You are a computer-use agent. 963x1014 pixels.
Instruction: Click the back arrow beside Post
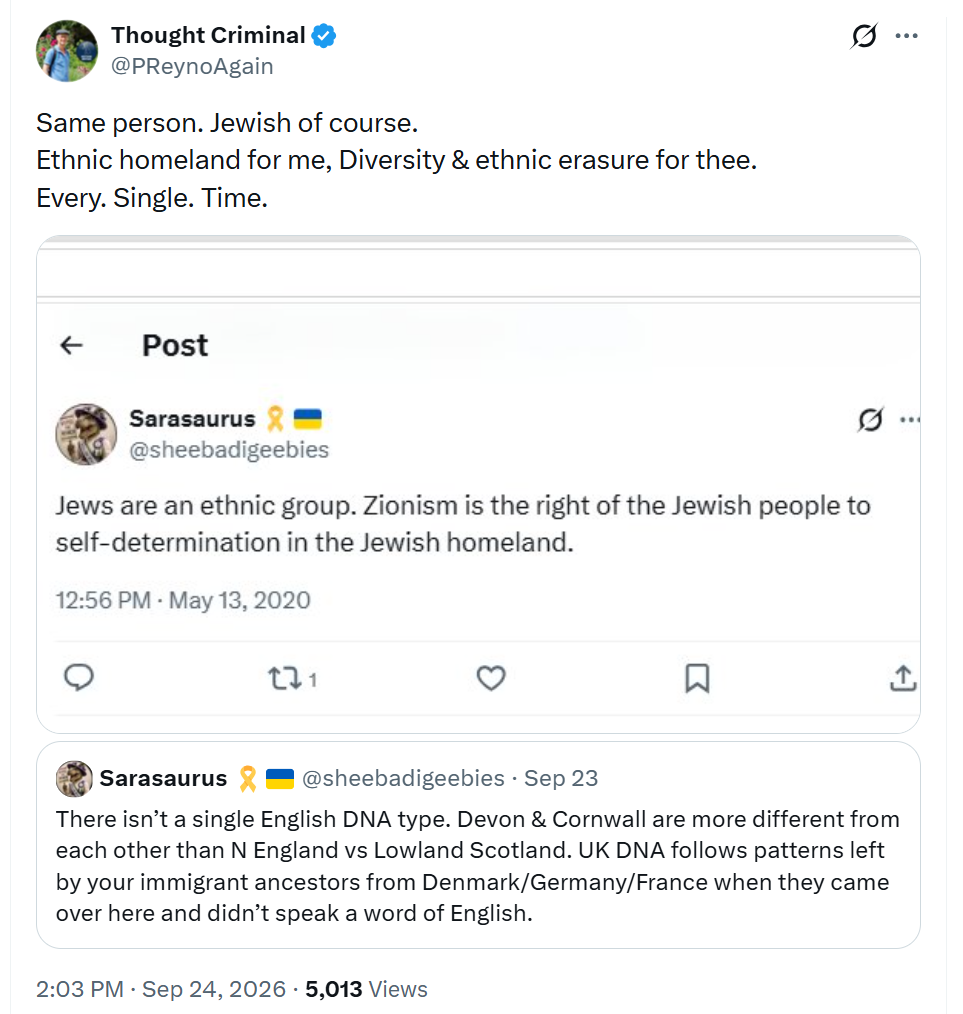71,345
